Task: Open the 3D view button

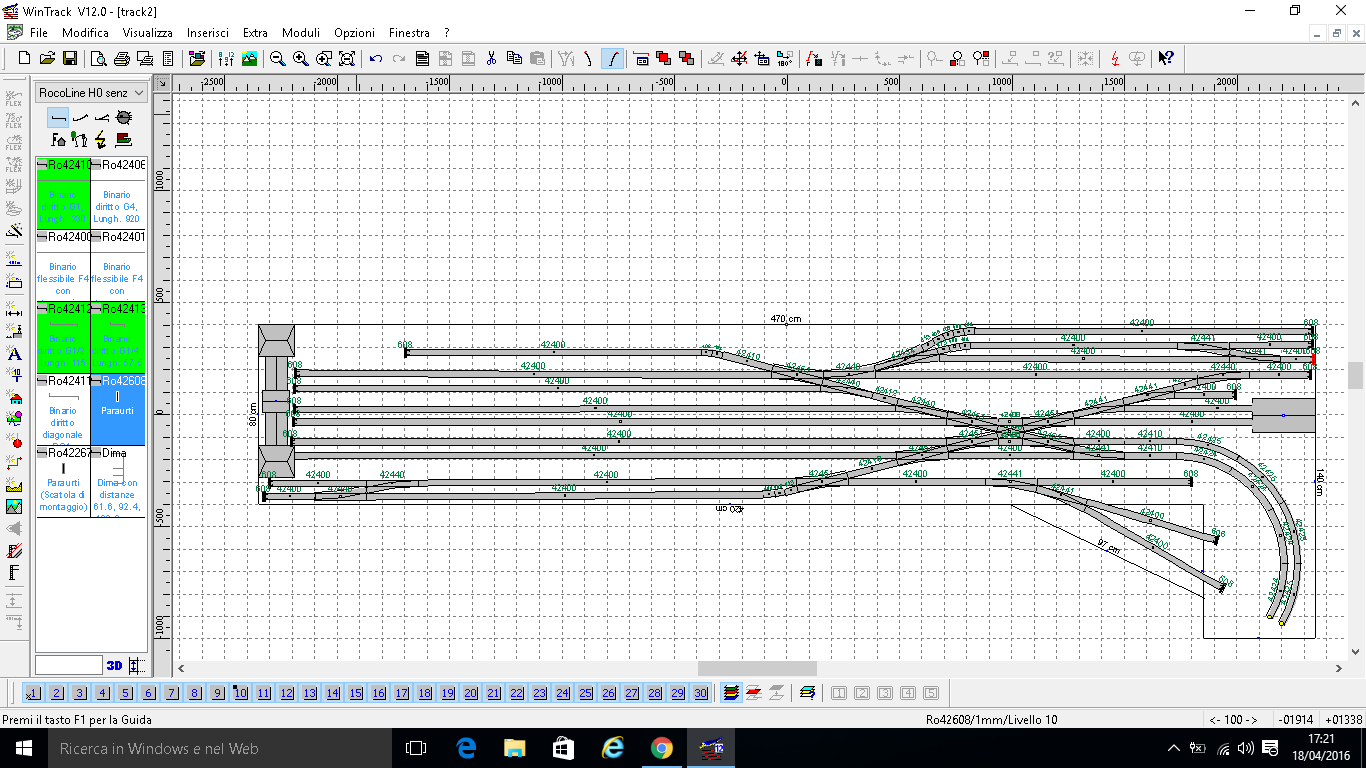Action: click(114, 666)
